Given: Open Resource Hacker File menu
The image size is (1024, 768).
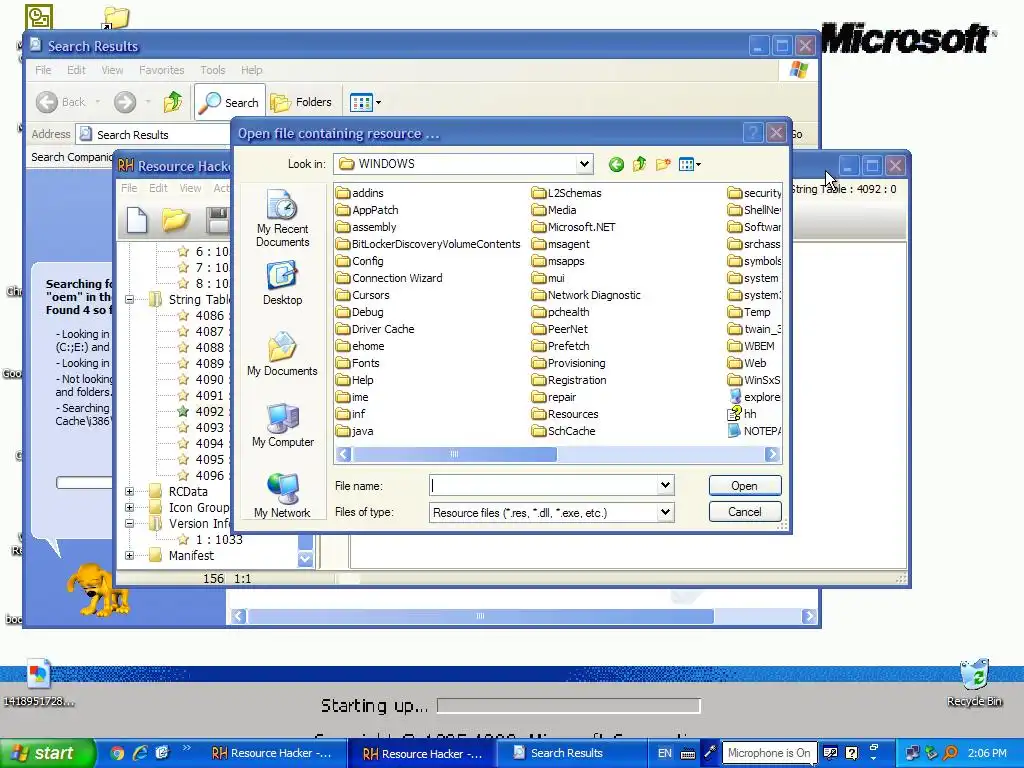Looking at the screenshot, I should [x=129, y=188].
